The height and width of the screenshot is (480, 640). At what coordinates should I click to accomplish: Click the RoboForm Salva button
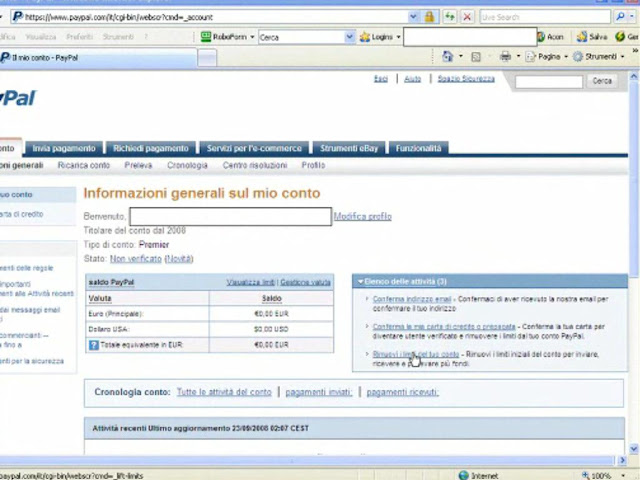[592, 37]
